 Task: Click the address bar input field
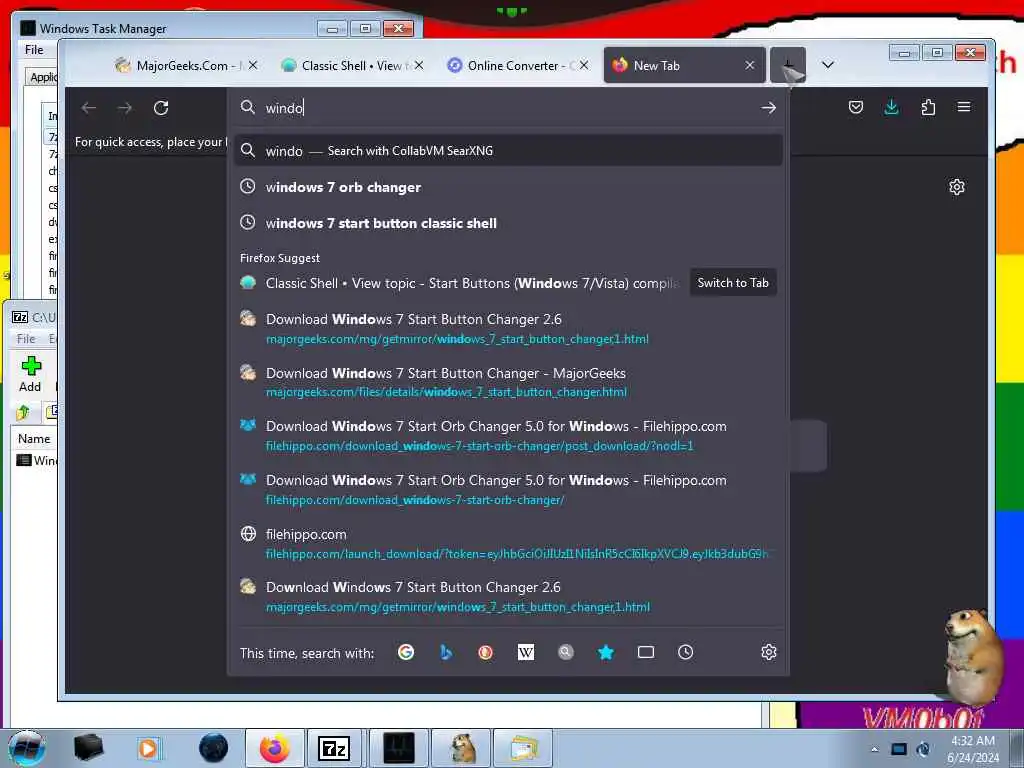[509, 108]
